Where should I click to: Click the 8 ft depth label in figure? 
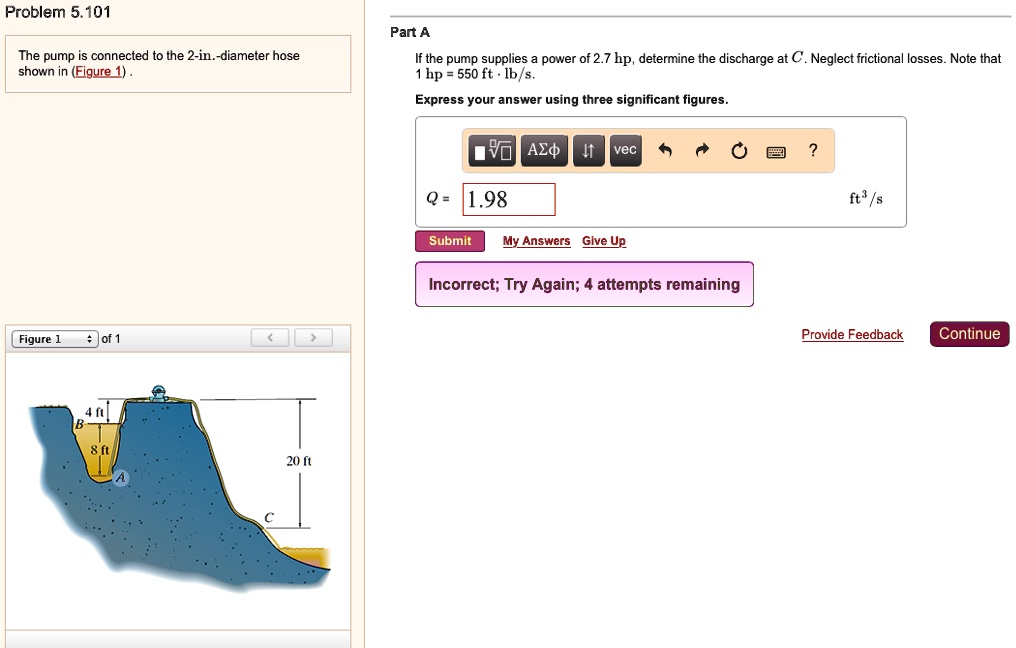click(x=100, y=450)
